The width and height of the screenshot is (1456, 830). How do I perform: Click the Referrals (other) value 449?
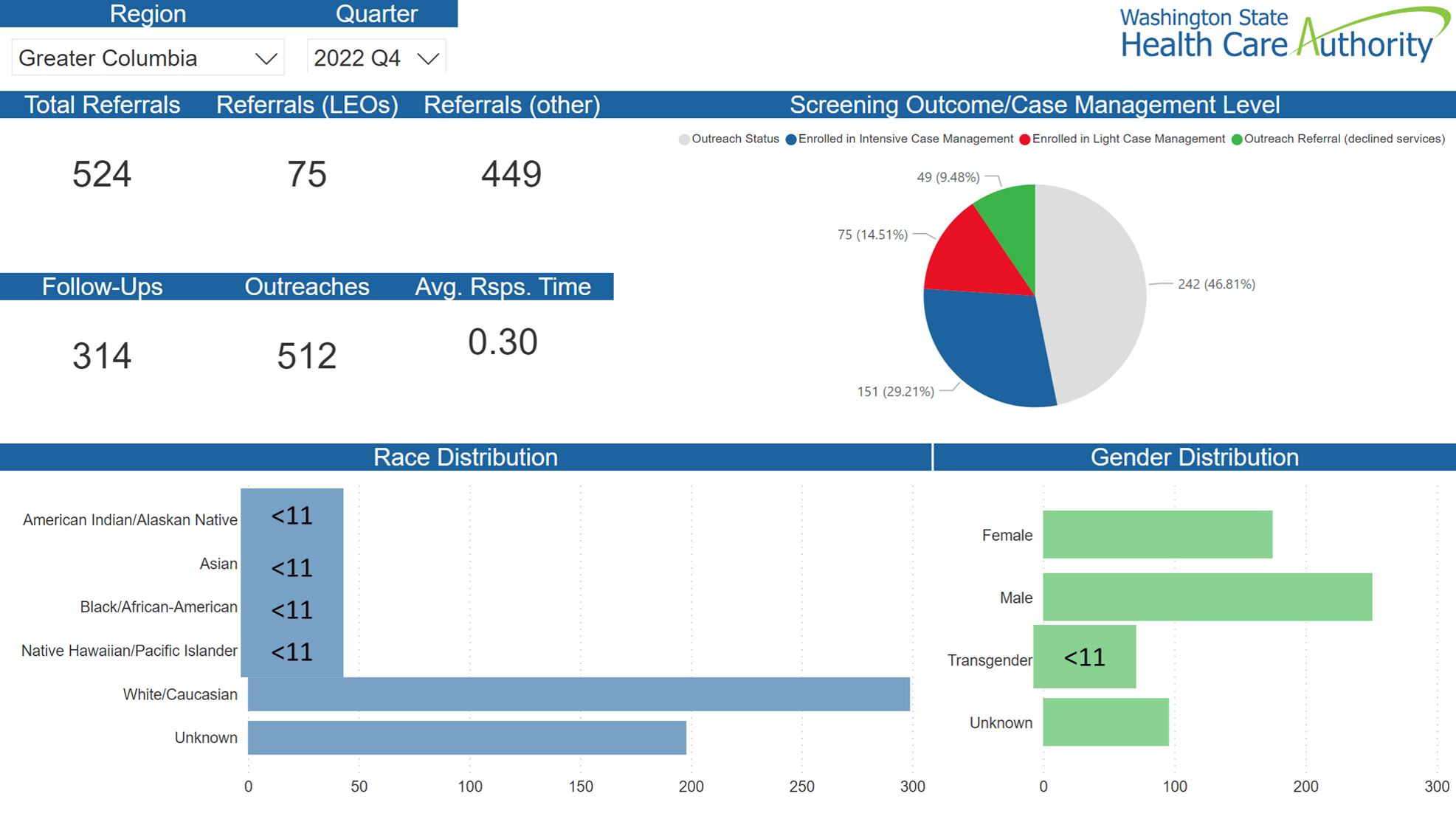click(x=511, y=175)
